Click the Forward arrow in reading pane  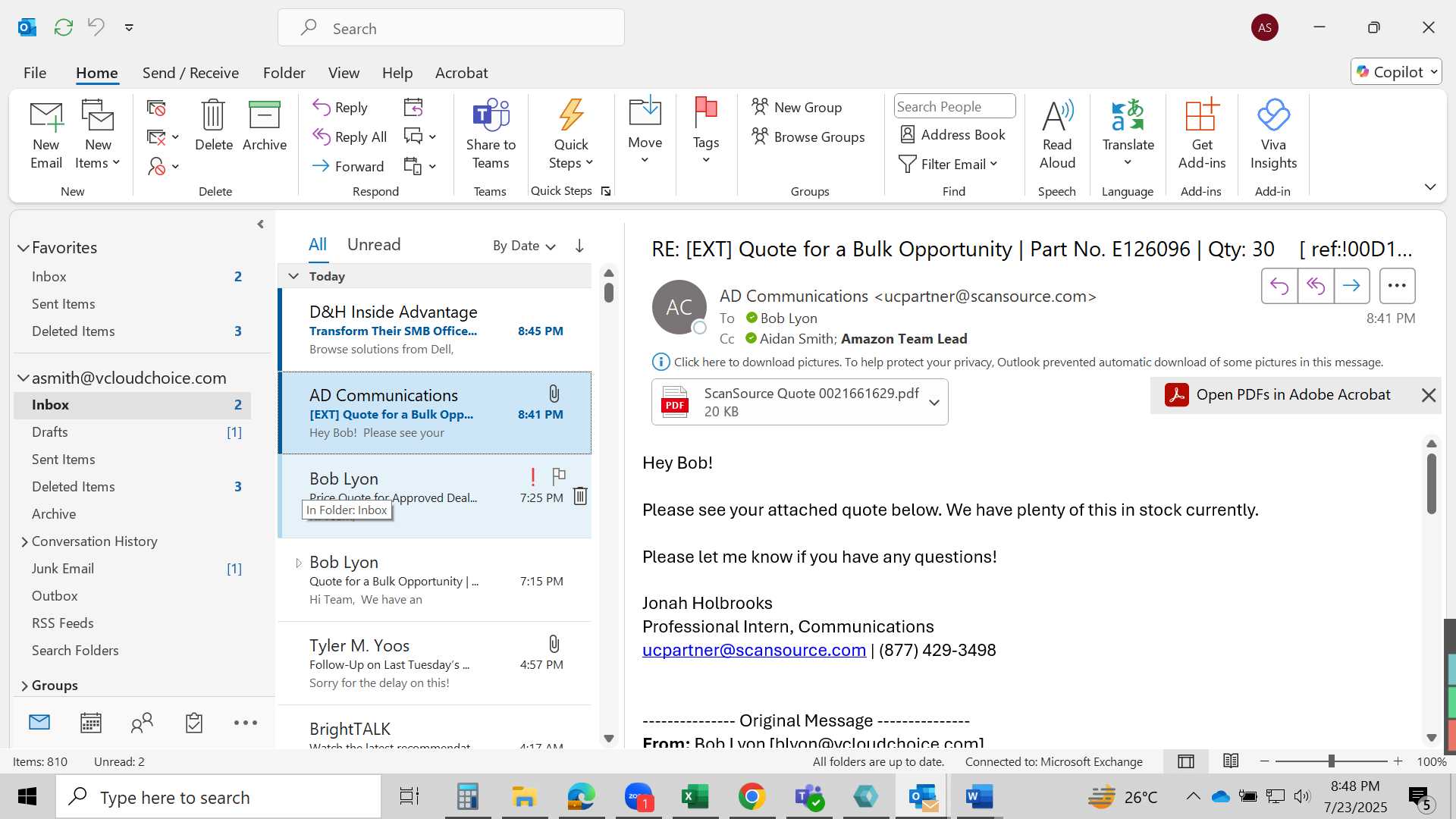(1351, 286)
